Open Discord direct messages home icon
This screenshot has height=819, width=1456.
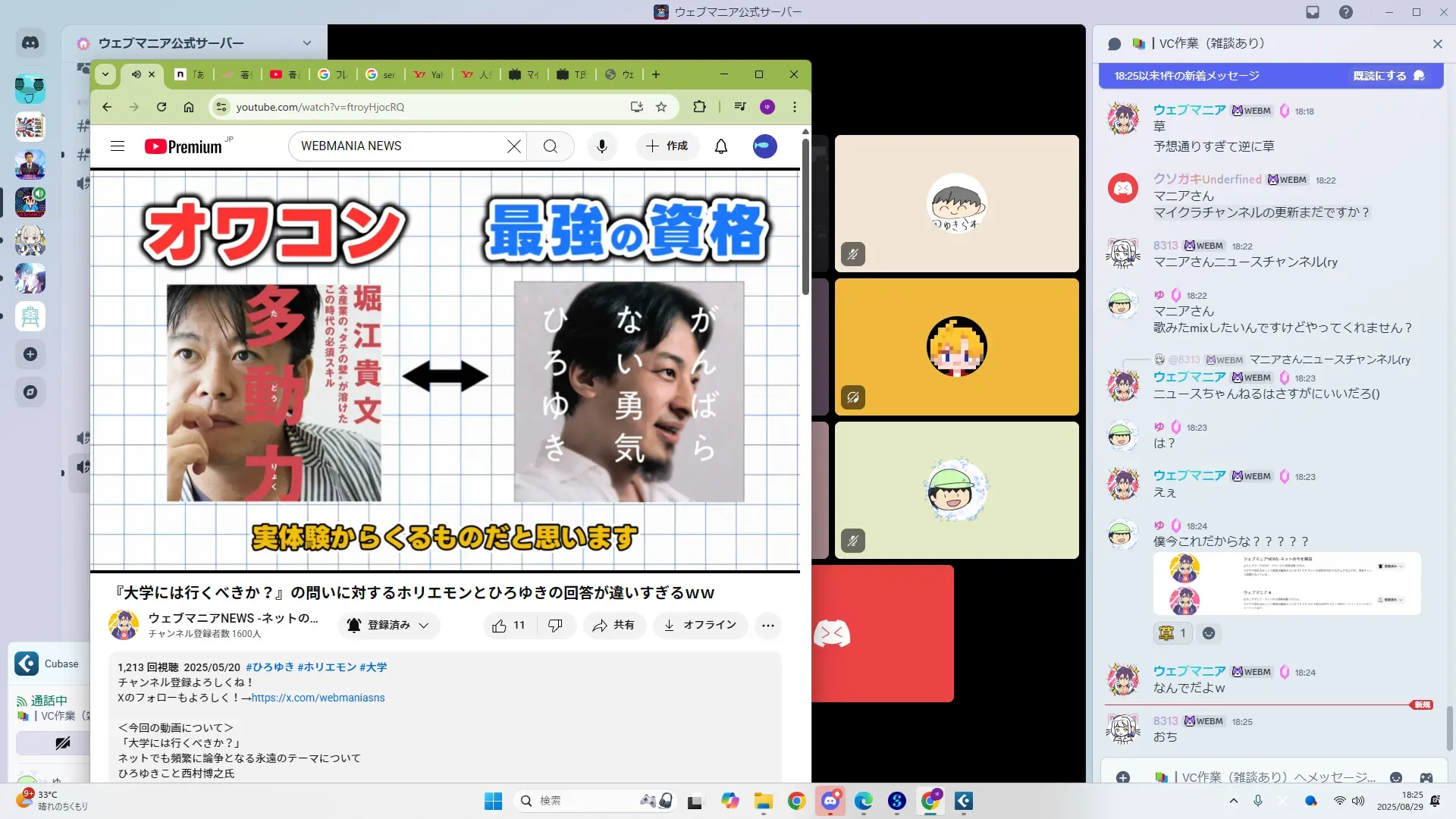point(30,43)
